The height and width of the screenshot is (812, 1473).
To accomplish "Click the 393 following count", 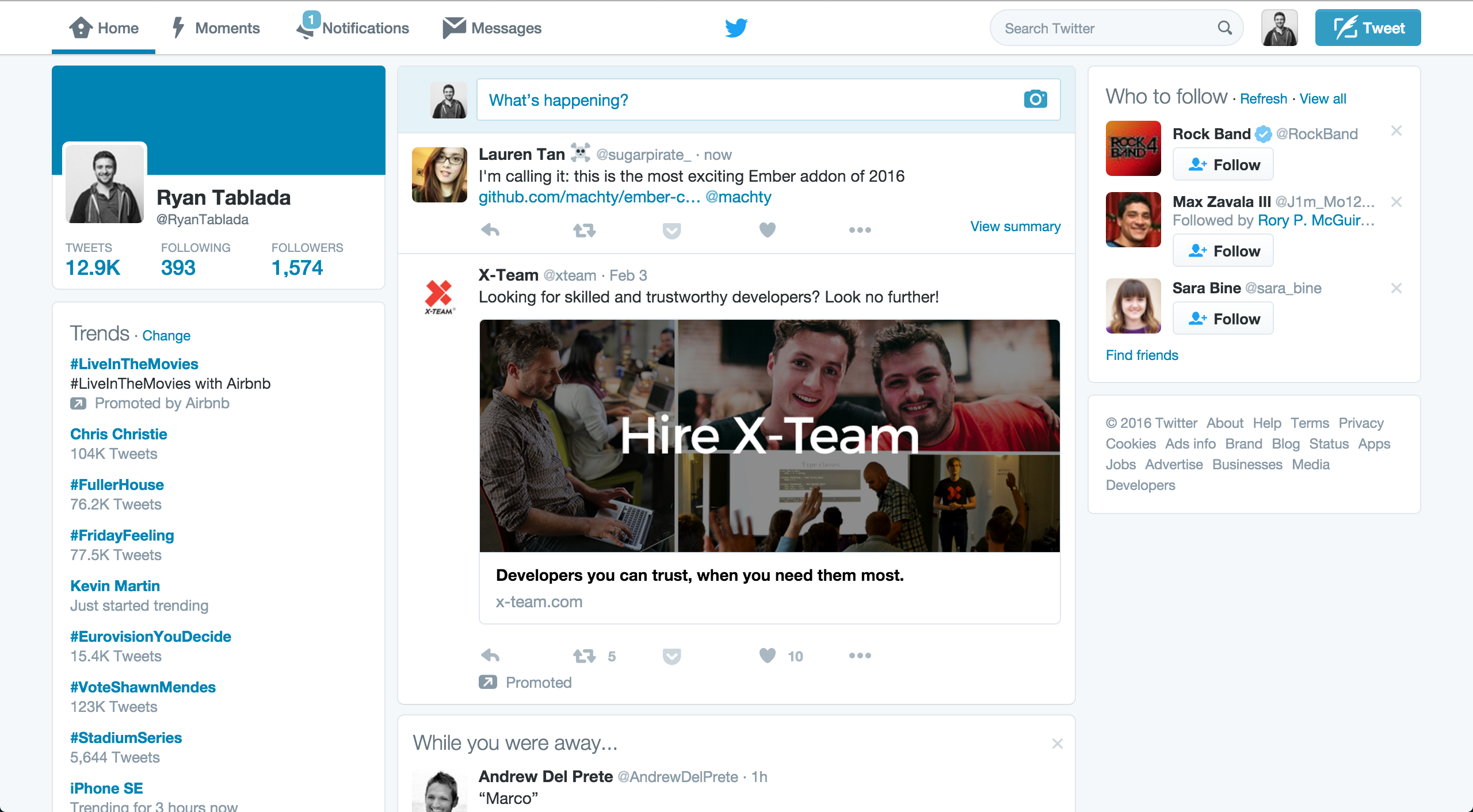I will (178, 267).
